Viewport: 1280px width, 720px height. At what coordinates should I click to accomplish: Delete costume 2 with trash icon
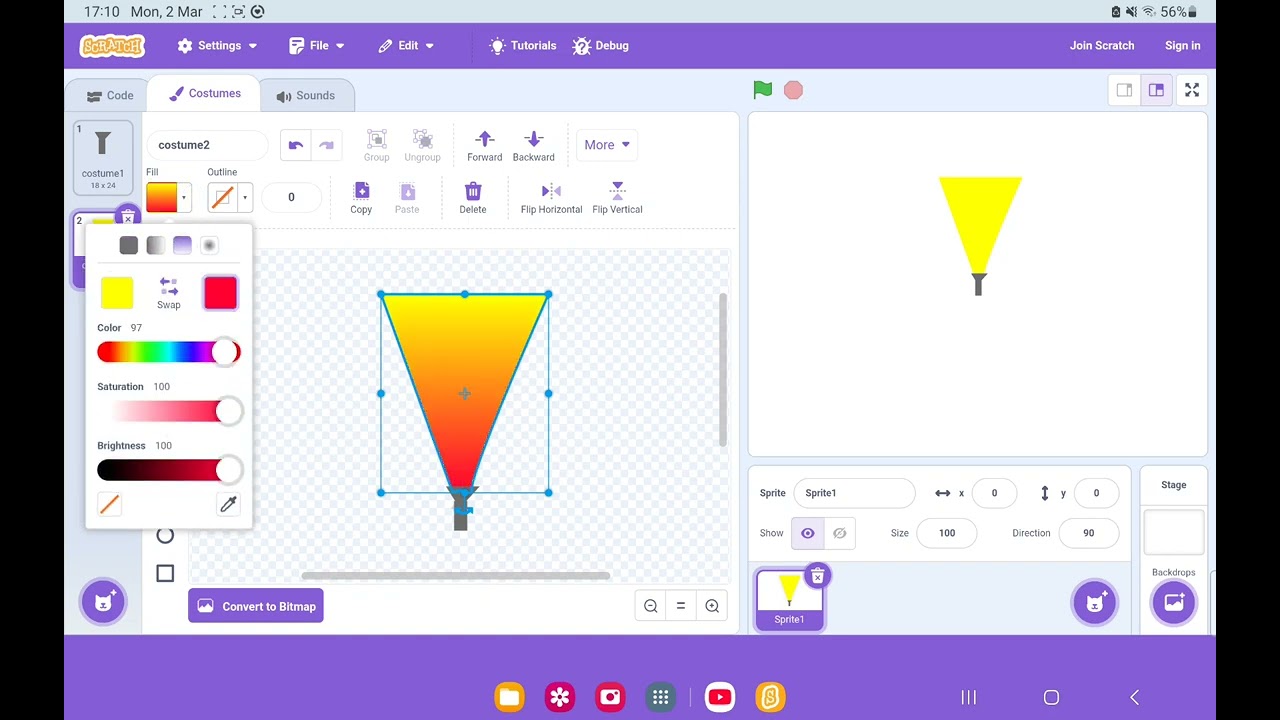127,218
